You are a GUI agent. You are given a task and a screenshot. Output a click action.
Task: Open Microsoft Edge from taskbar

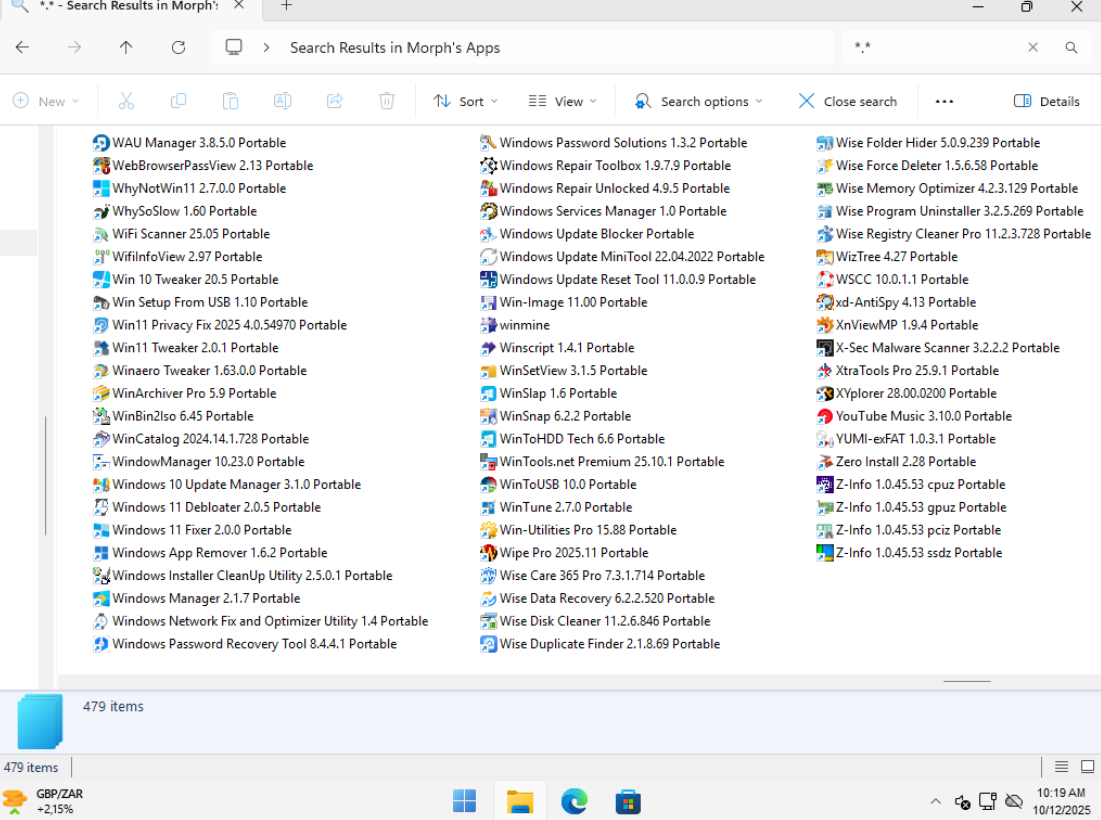click(574, 801)
